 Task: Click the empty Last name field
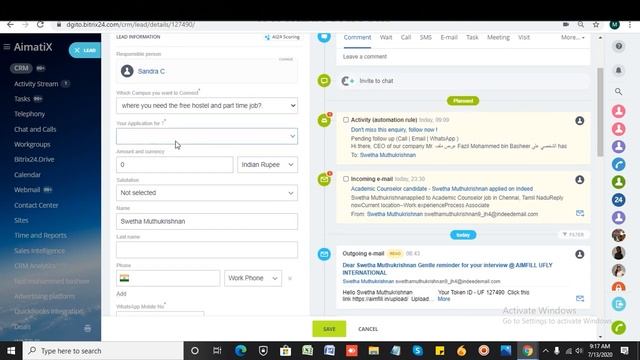[207, 250]
